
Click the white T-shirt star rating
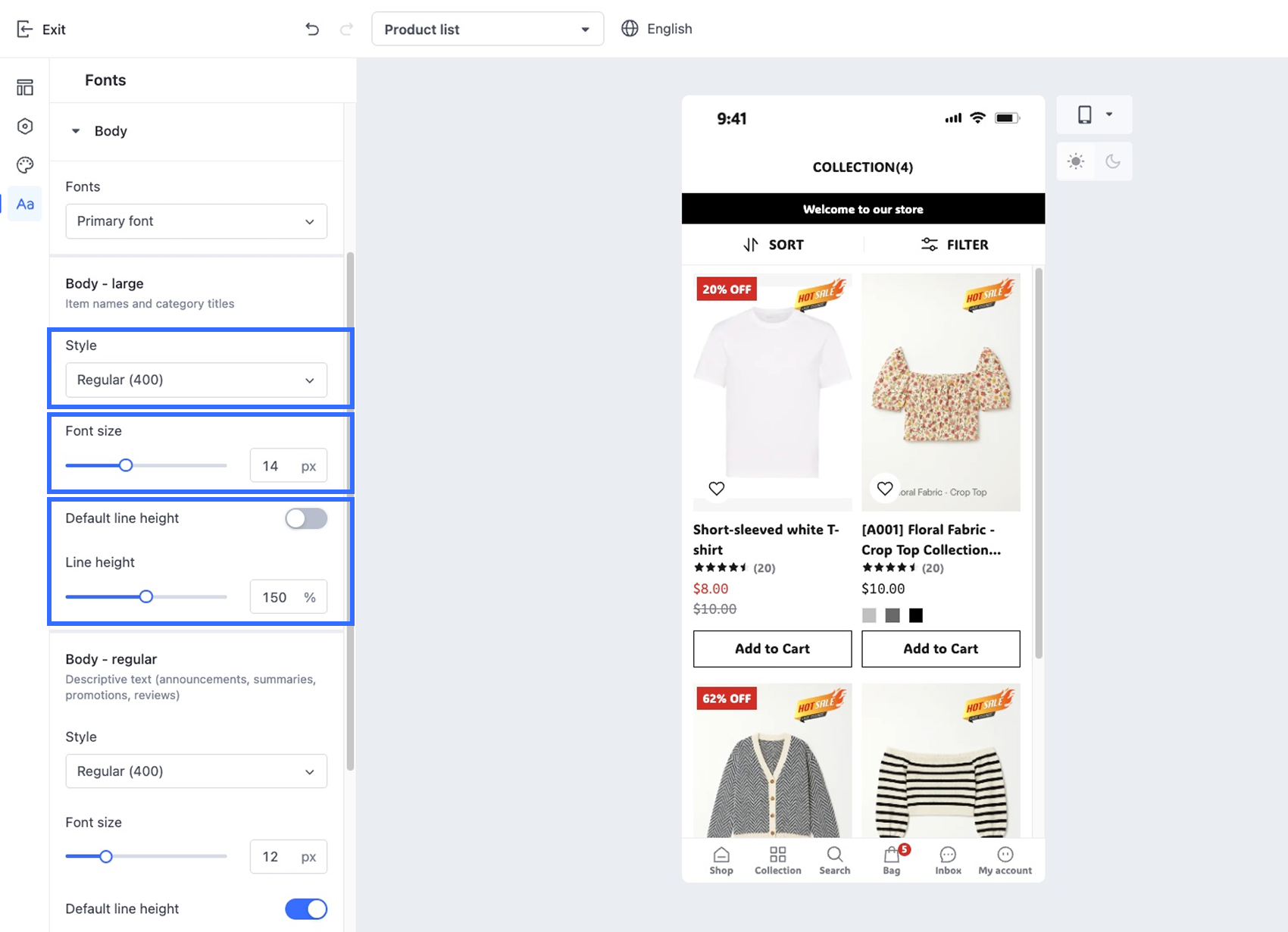pyautogui.click(x=721, y=568)
